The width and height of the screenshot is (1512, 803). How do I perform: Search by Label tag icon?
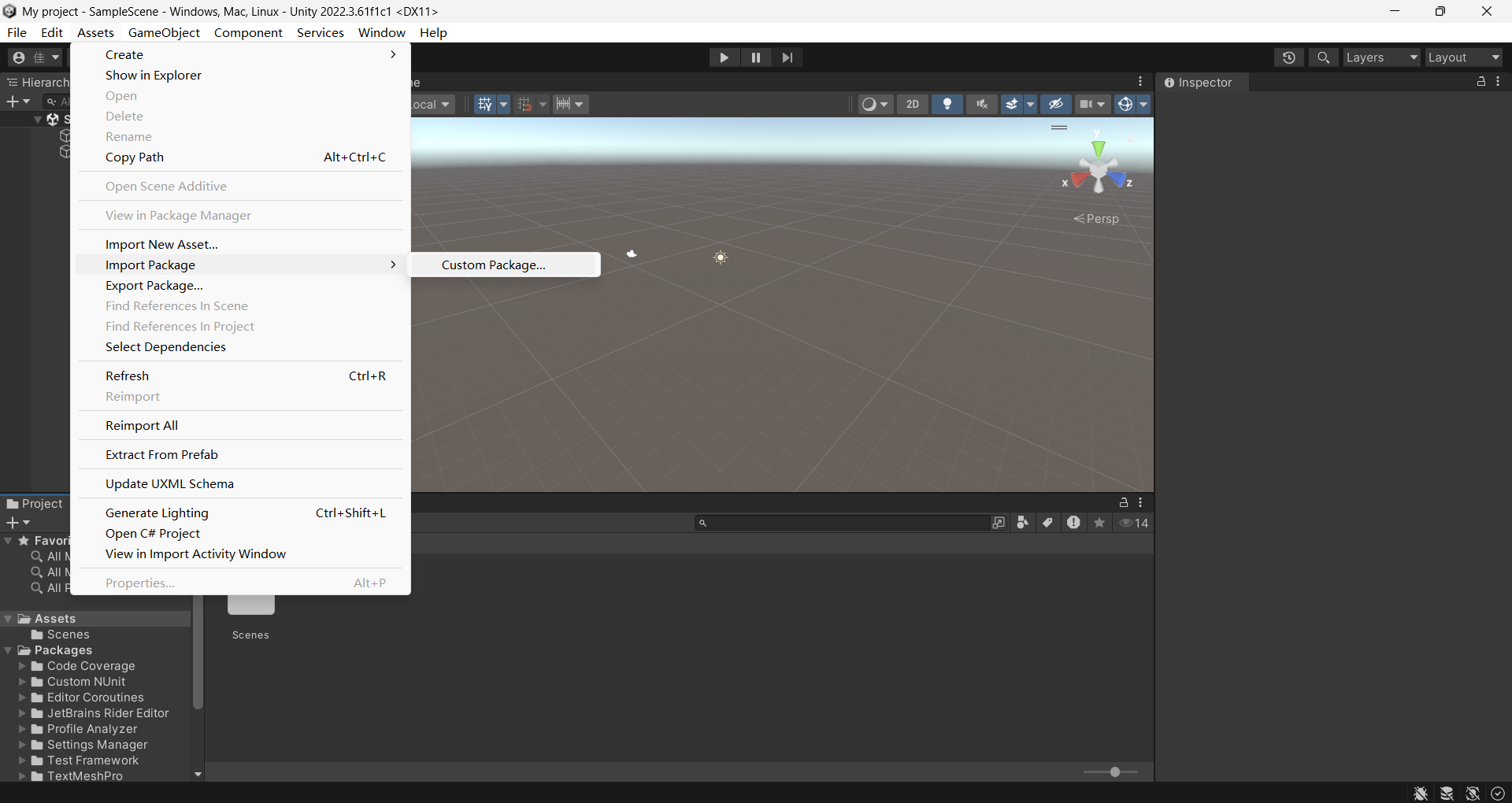1048,523
